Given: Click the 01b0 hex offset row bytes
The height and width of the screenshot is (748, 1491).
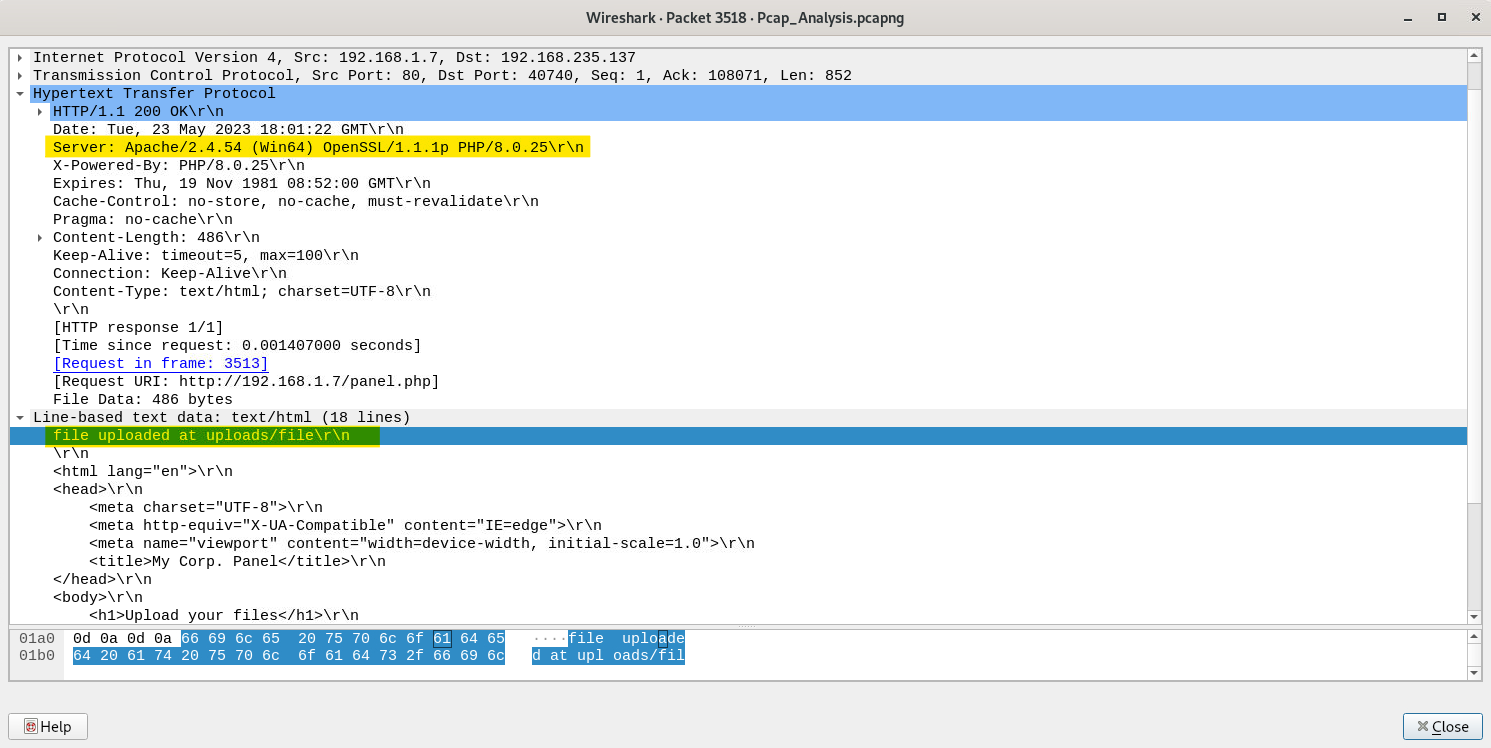Looking at the screenshot, I should pyautogui.click(x=288, y=656).
